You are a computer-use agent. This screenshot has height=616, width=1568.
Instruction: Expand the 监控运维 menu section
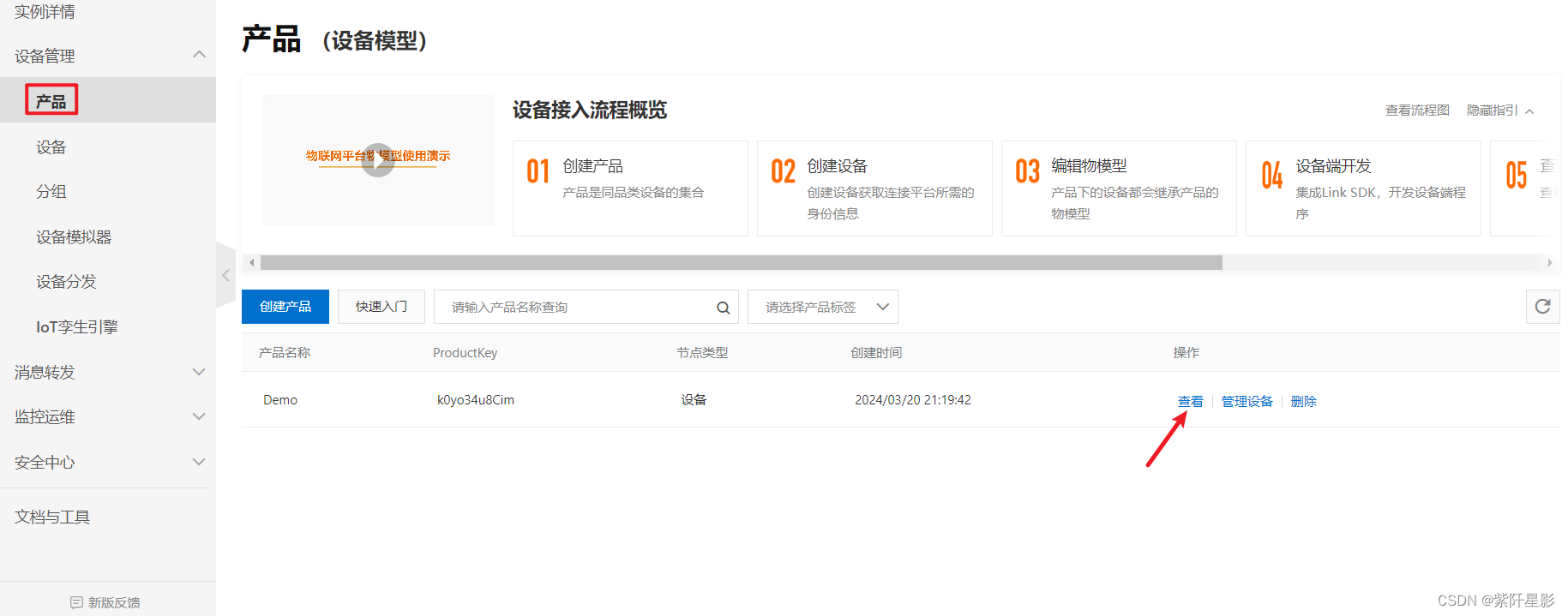pos(199,416)
